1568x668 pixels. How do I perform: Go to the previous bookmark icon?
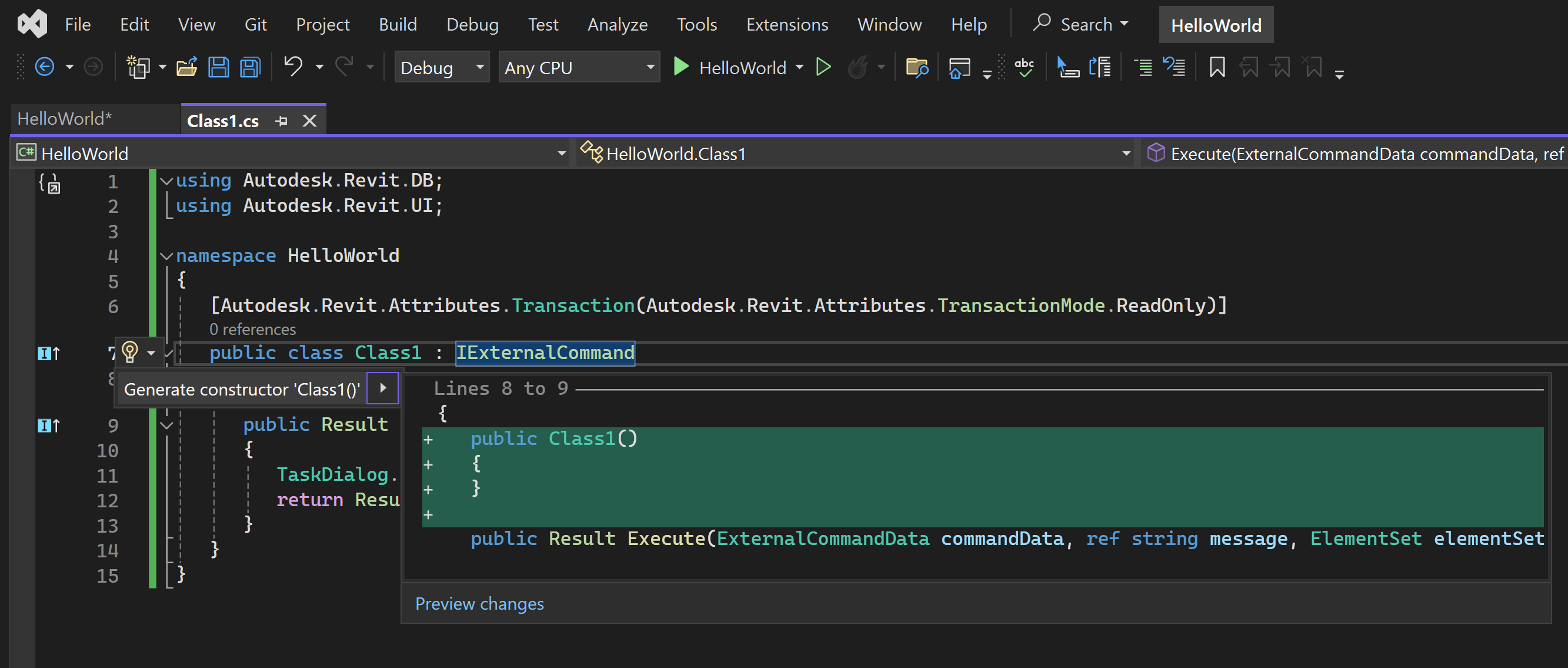point(1249,67)
